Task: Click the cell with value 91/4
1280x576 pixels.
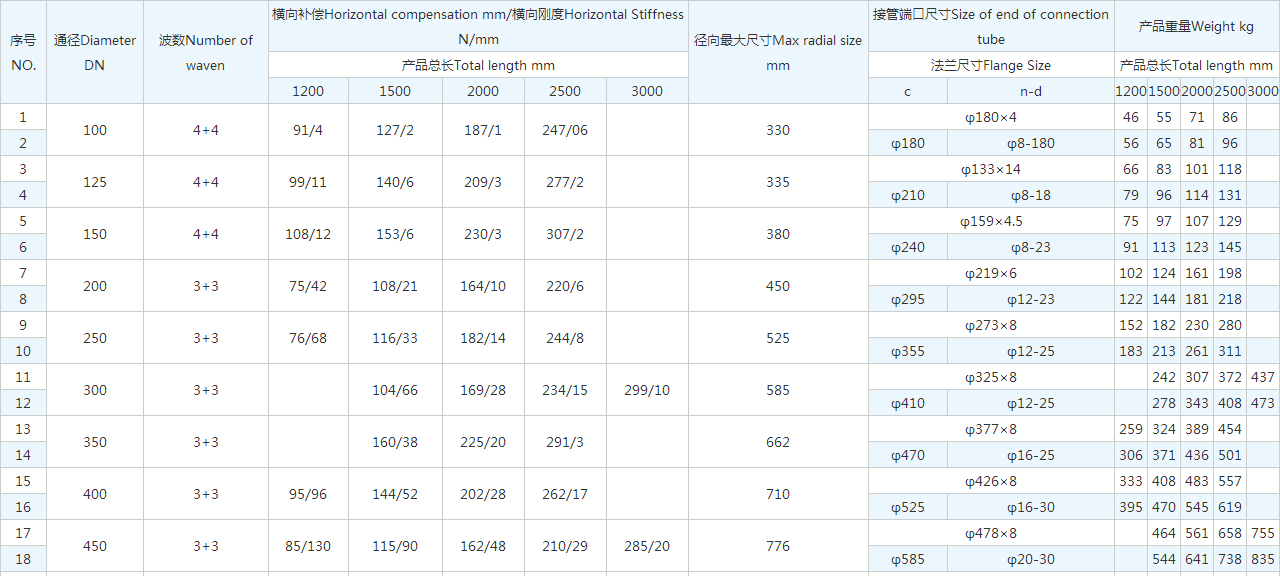Action: point(308,130)
